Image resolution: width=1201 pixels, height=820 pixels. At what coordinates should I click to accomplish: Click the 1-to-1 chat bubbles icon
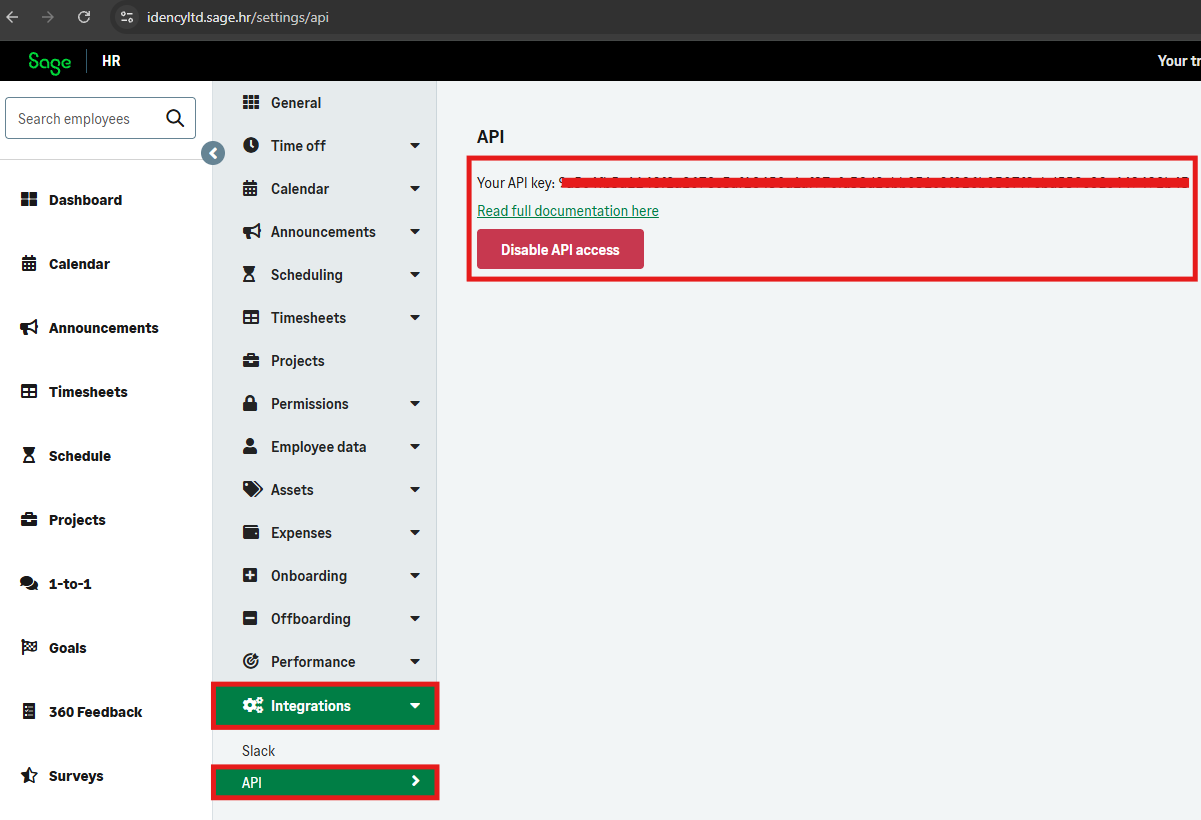(29, 584)
